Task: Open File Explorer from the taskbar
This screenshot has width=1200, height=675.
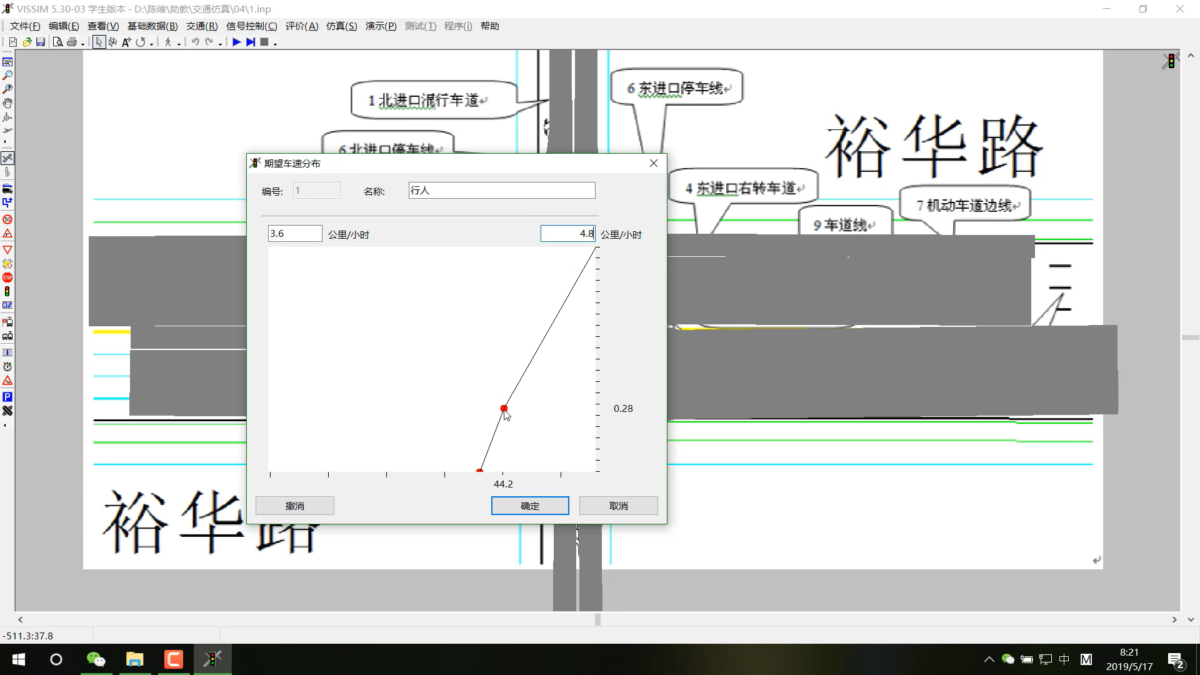Action: coord(134,659)
